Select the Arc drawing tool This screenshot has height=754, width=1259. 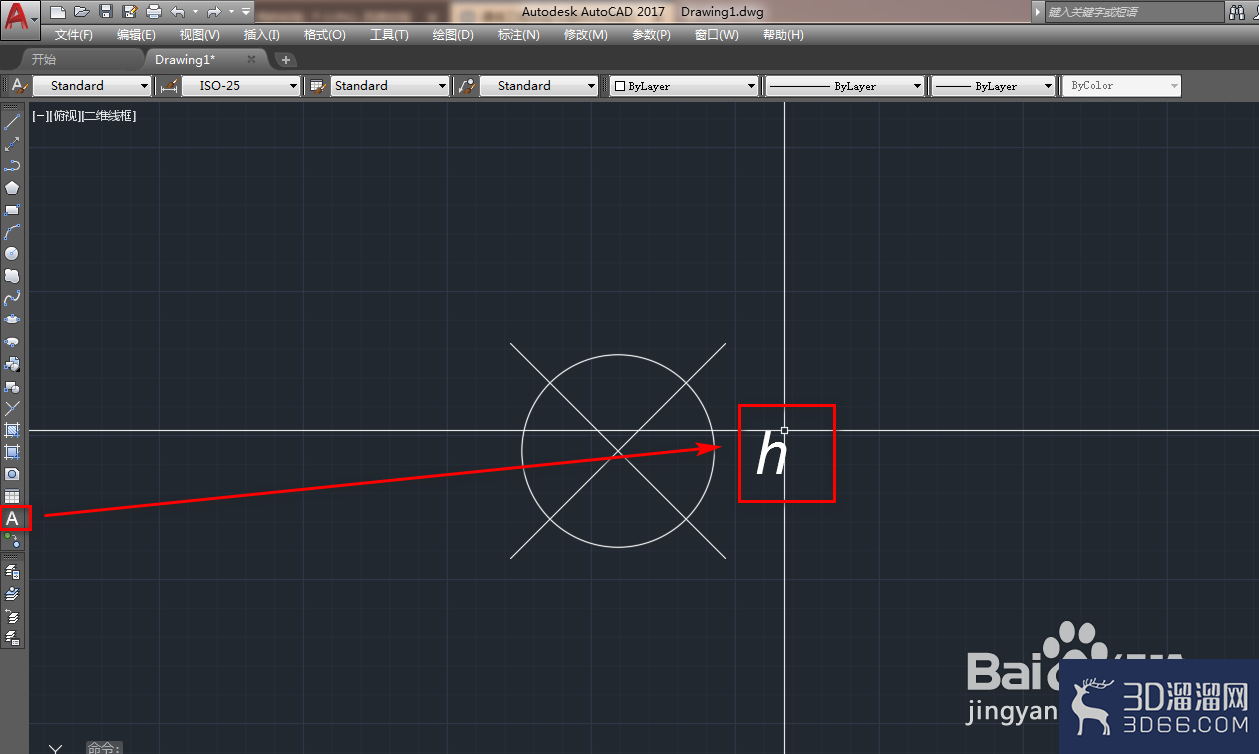pyautogui.click(x=12, y=232)
